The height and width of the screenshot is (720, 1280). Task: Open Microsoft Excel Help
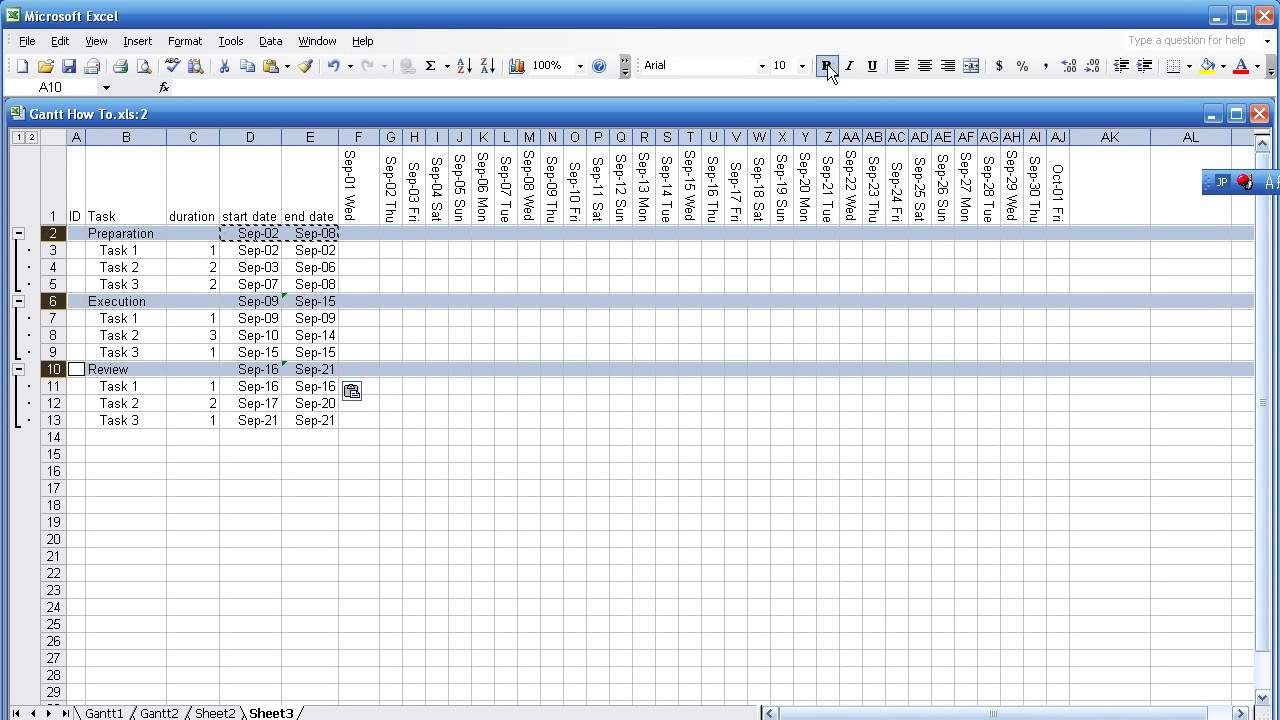(599, 66)
